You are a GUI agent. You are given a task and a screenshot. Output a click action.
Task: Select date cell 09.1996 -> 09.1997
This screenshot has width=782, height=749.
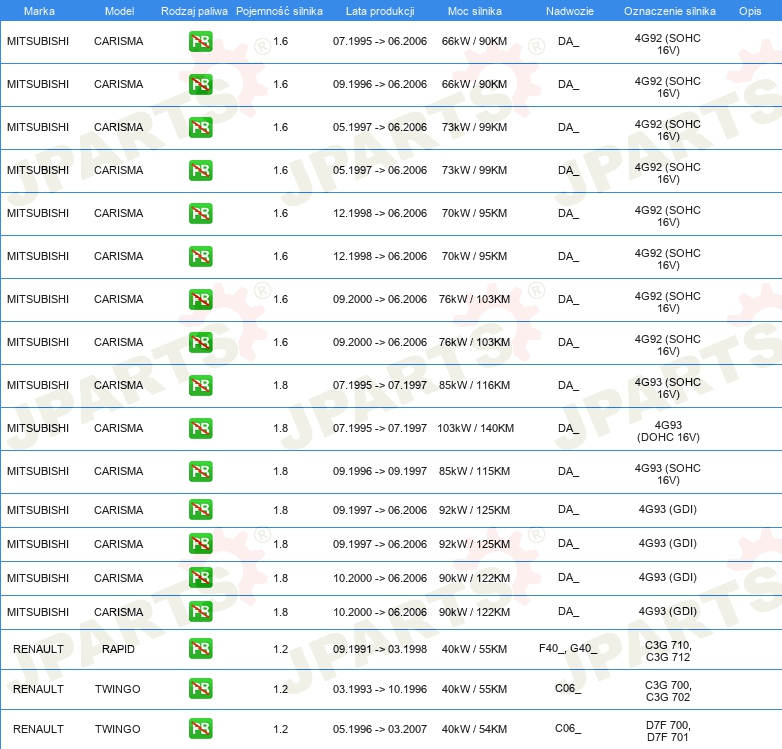coord(380,471)
